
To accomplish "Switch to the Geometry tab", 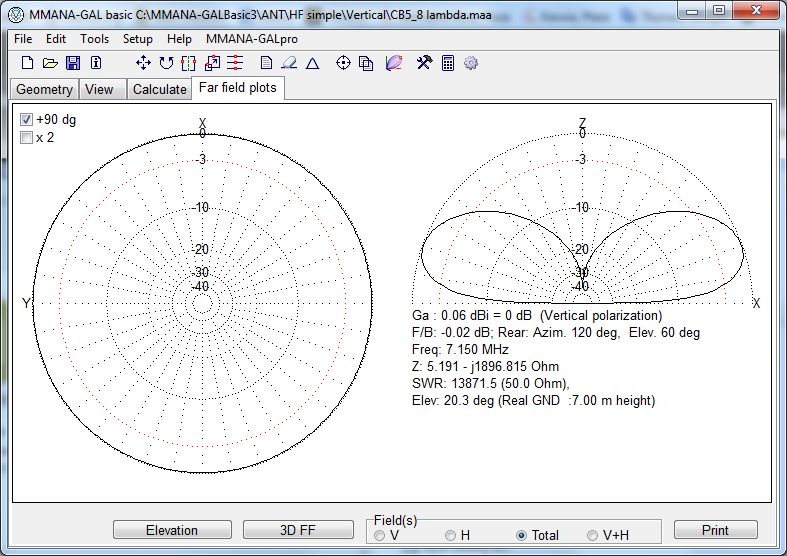I will pos(44,89).
